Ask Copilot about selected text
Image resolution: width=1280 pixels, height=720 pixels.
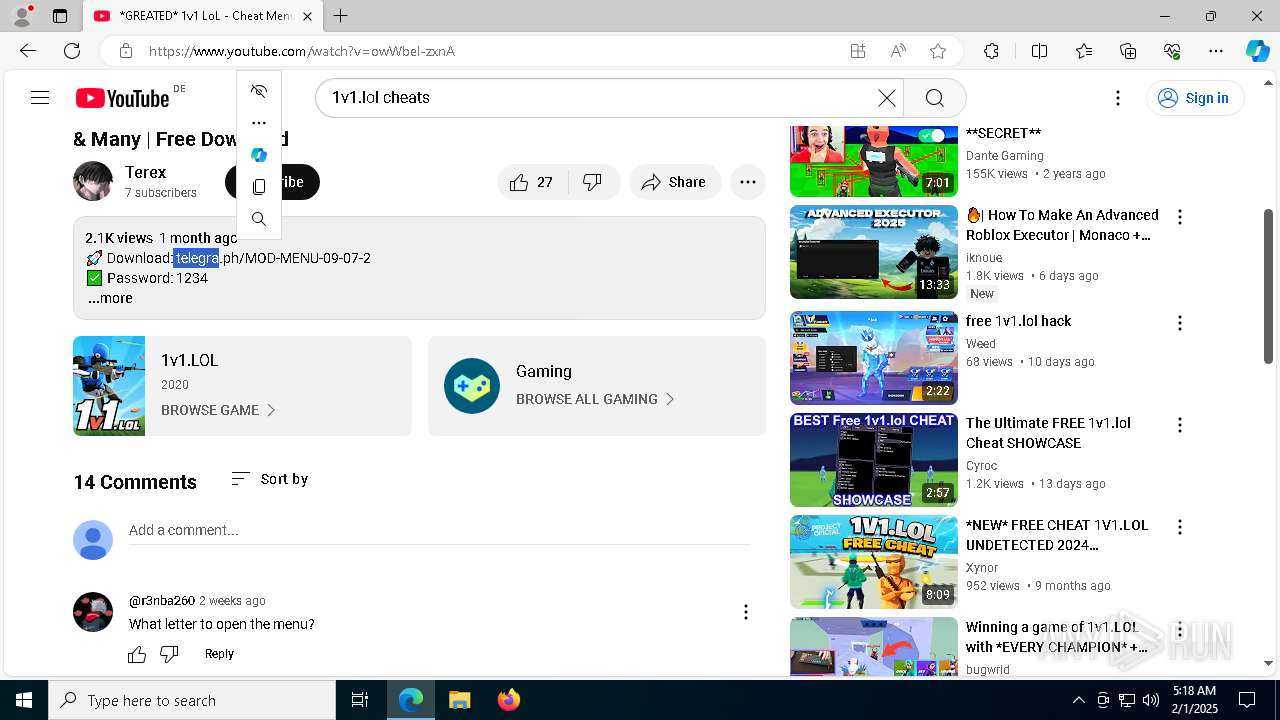click(x=259, y=155)
